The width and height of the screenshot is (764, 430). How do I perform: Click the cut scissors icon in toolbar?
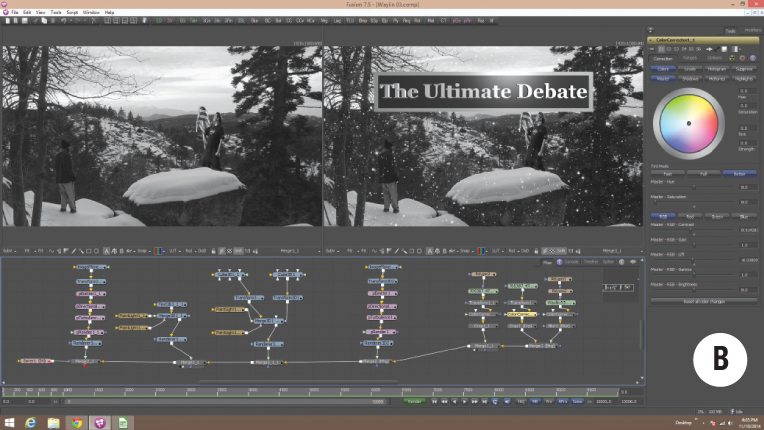36,21
